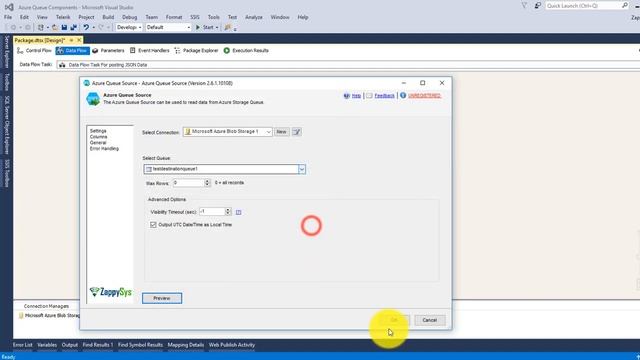Screen dimensions: 640x360
Task: Click the Save icon in the toolbar
Action: [x=64, y=27]
